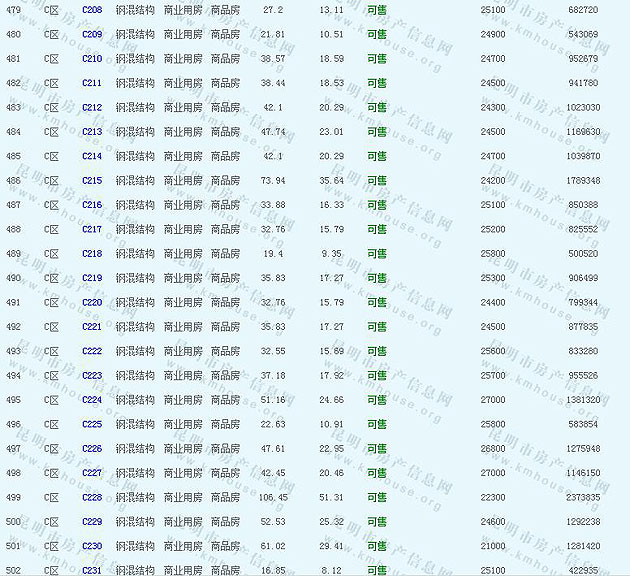Select the C226 unit link
Viewport: 630px width, 576px height.
pos(92,449)
